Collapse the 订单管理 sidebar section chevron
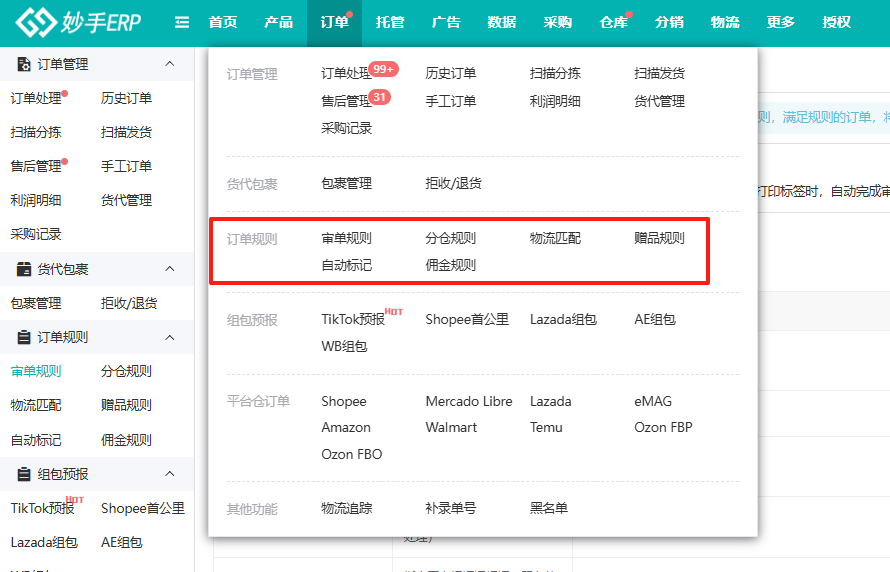 coord(170,64)
